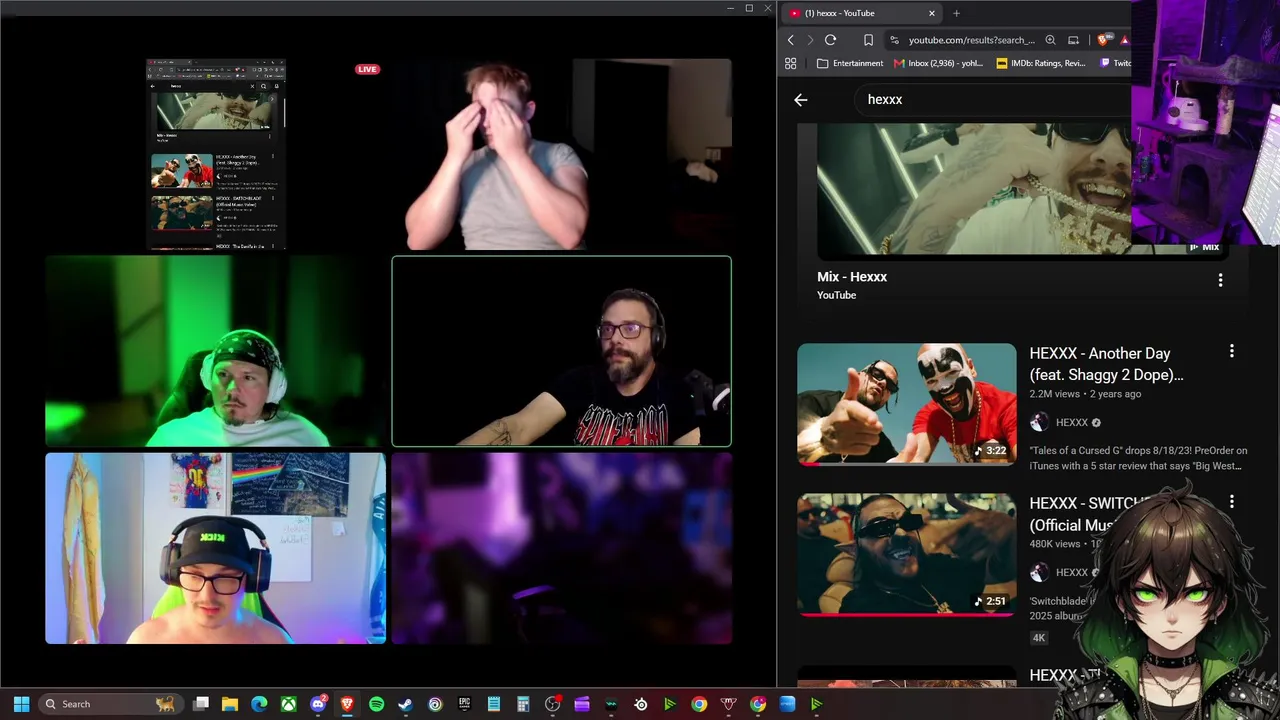Go back using the browser back arrow

(x=791, y=40)
